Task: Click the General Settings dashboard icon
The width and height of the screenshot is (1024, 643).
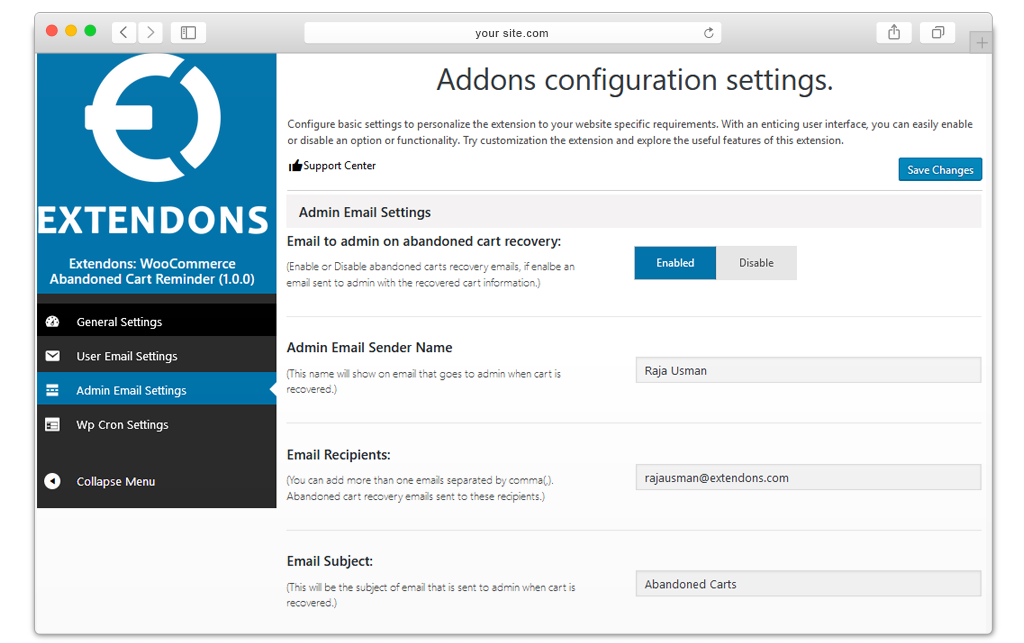Action: pyautogui.click(x=52, y=321)
